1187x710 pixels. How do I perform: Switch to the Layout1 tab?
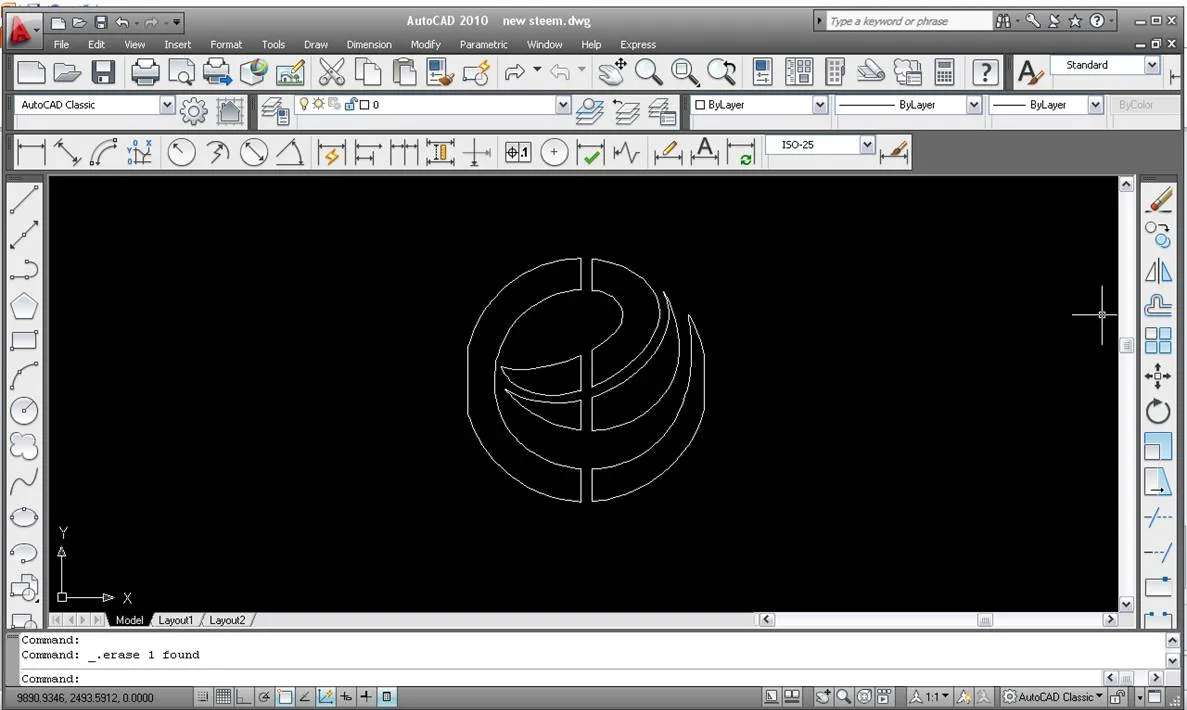pos(176,620)
